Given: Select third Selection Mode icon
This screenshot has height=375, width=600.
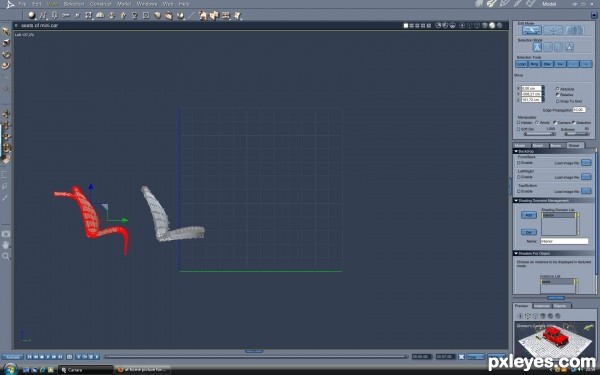Looking at the screenshot, I should (x=559, y=47).
